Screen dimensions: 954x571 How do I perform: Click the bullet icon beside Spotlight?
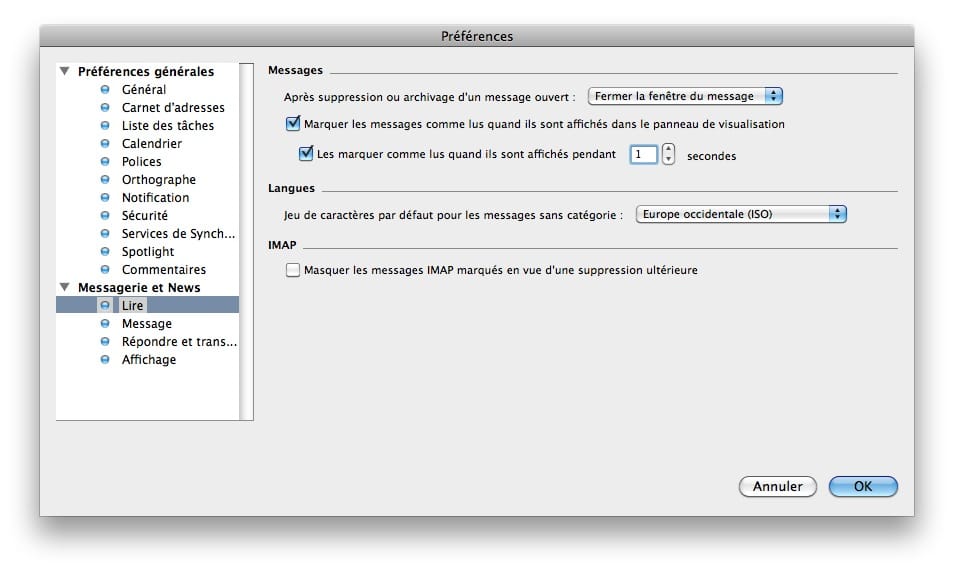click(x=105, y=251)
